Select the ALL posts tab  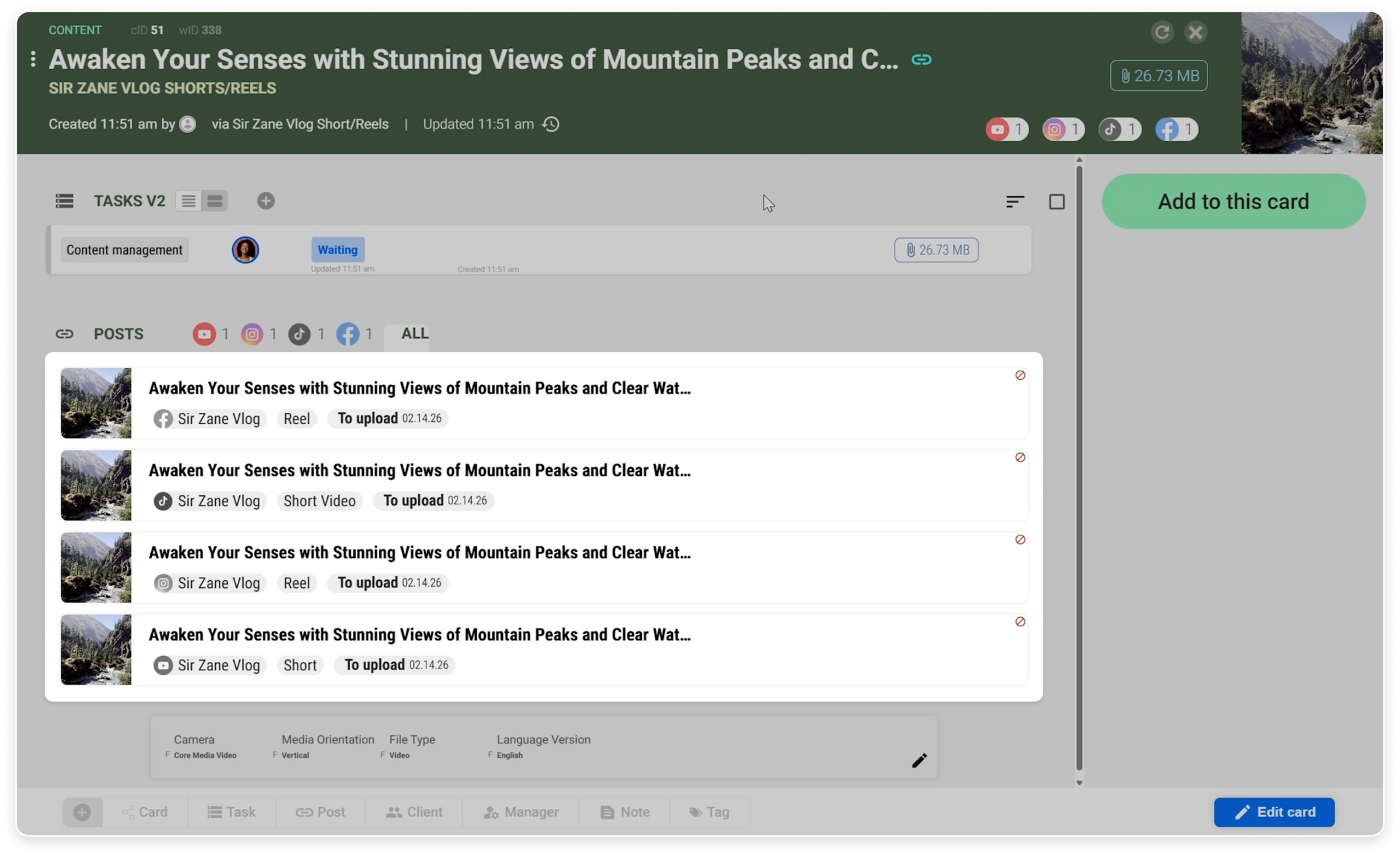point(414,334)
